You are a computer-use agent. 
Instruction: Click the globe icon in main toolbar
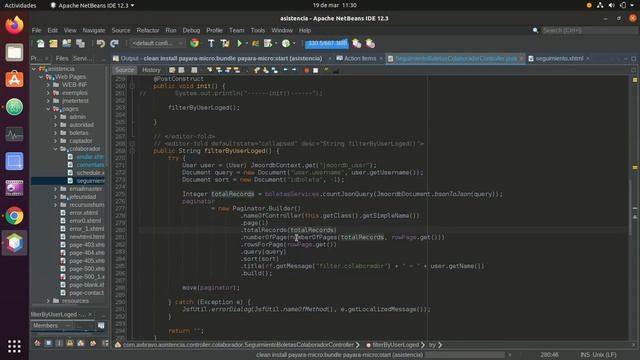[286, 43]
